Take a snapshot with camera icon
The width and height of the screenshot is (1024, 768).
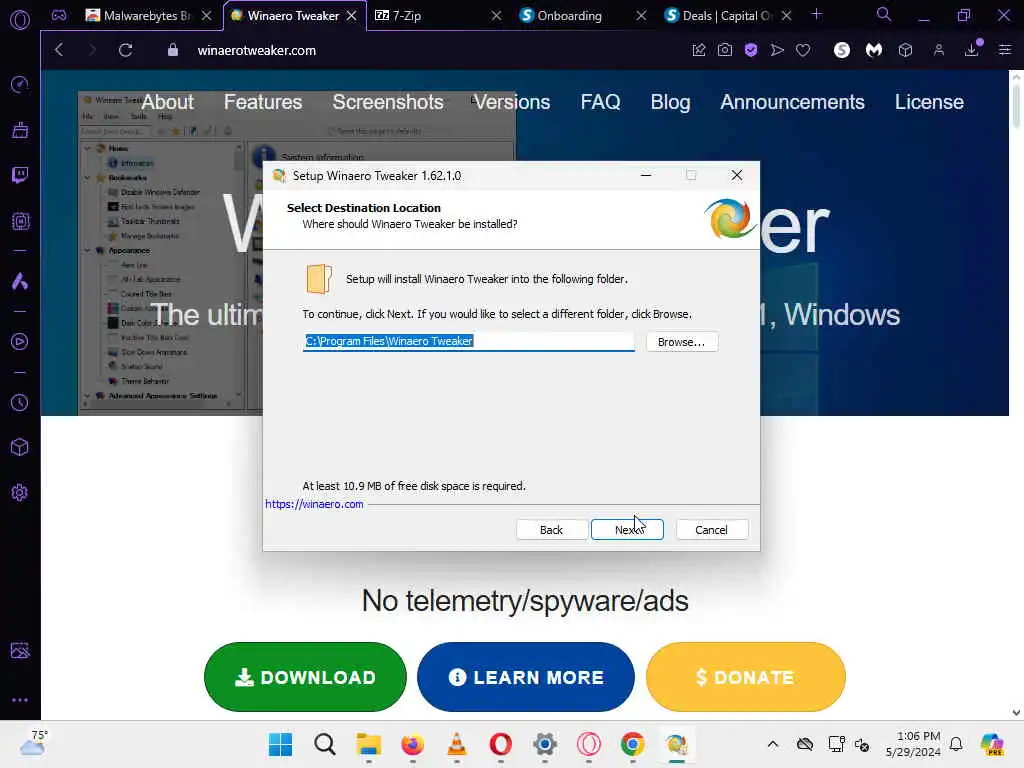click(x=725, y=50)
